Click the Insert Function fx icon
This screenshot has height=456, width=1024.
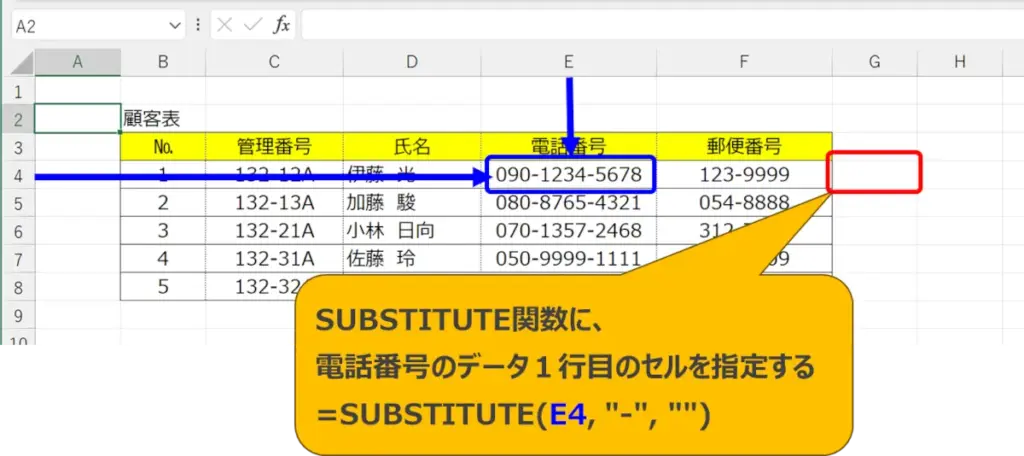(x=282, y=25)
